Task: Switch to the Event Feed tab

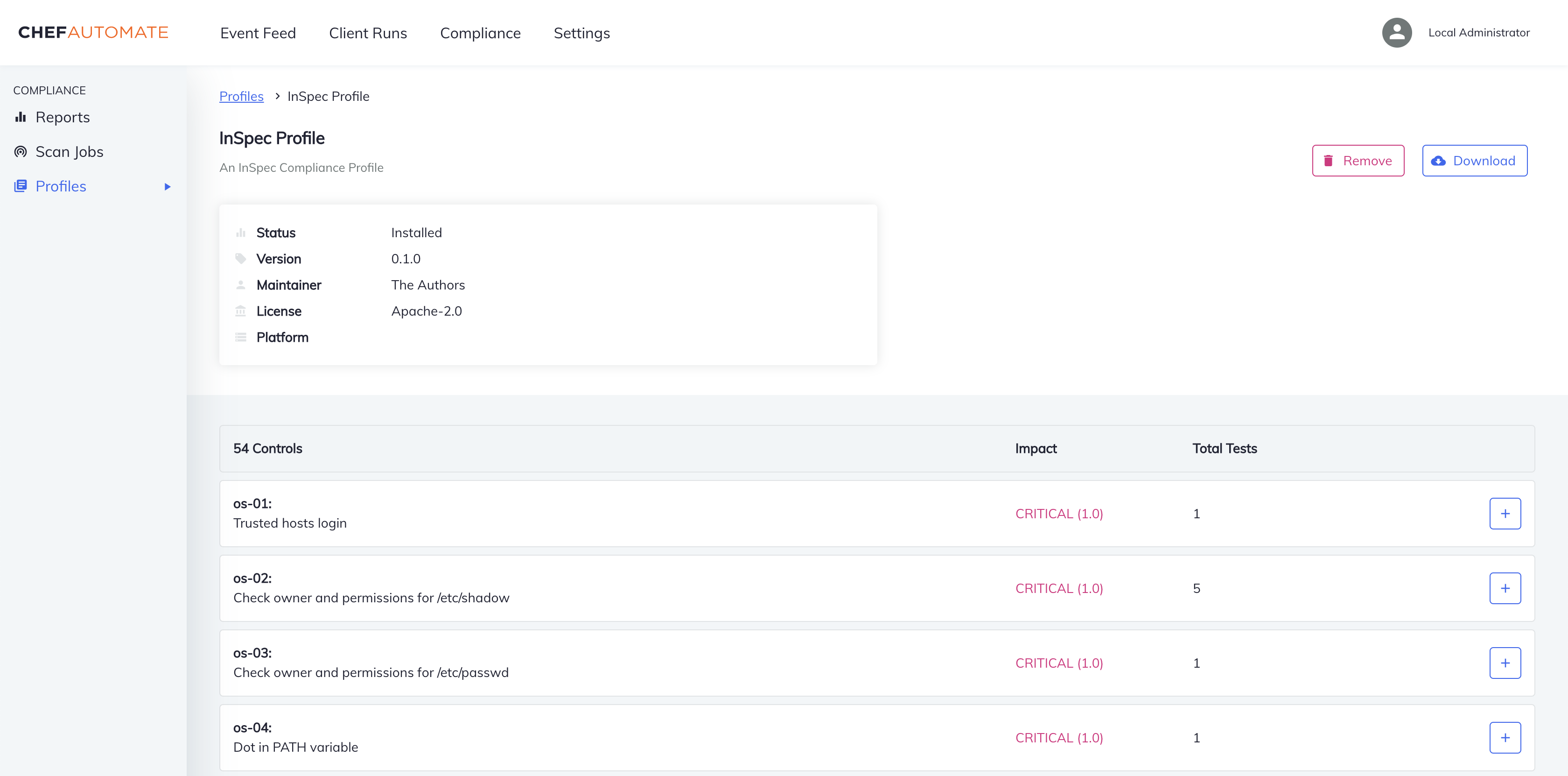Action: click(258, 33)
